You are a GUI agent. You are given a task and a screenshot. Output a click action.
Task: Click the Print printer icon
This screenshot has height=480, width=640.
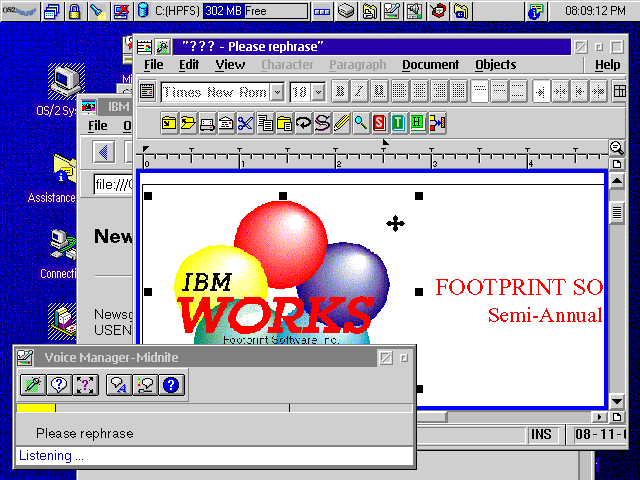point(207,123)
